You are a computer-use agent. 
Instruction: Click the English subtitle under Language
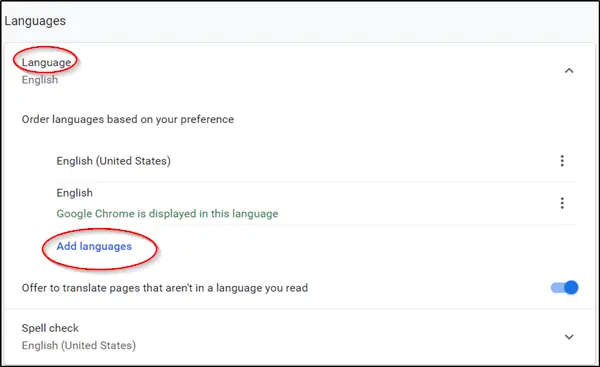[40, 80]
